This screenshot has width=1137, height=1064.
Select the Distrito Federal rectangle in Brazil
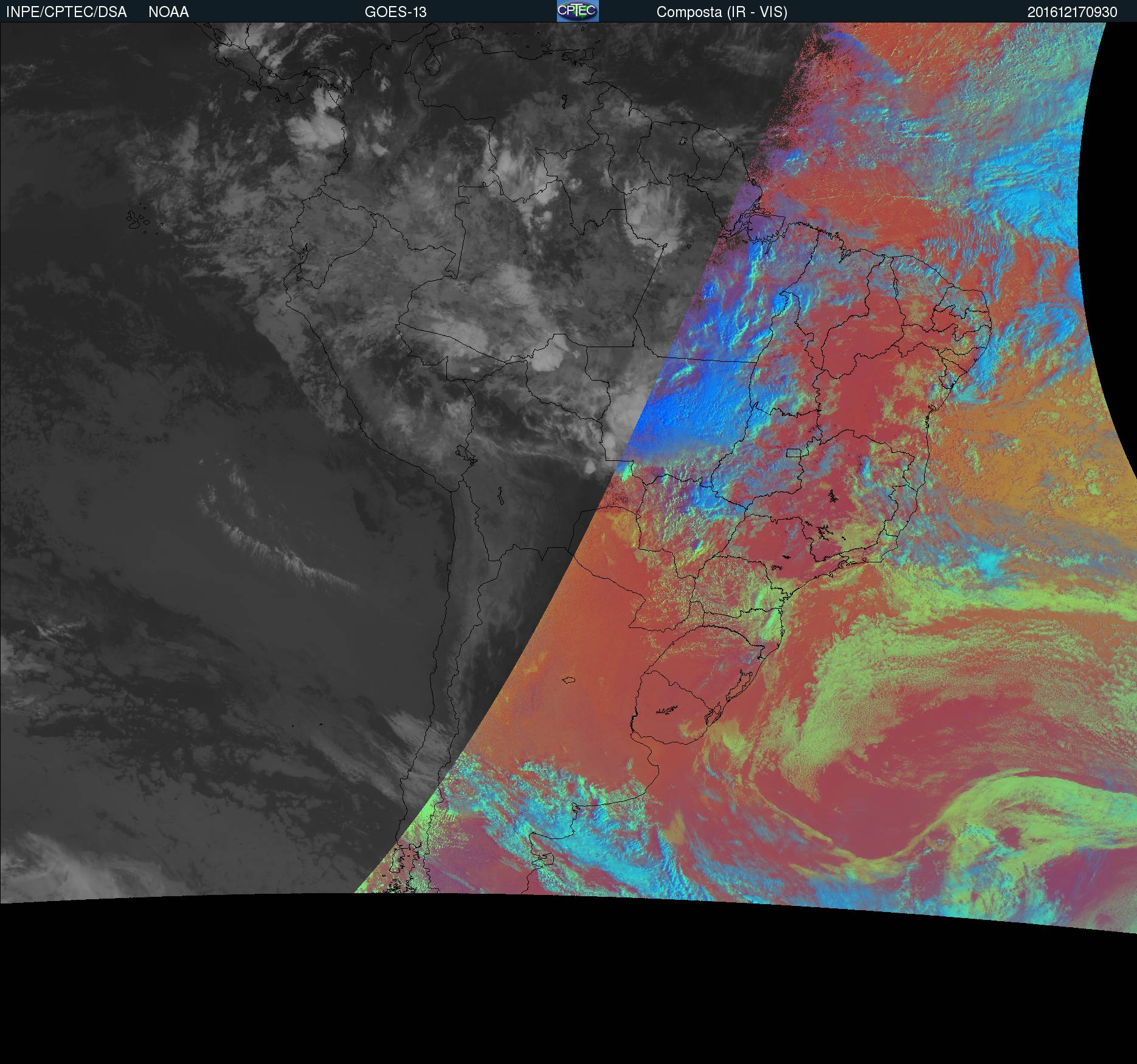[793, 452]
